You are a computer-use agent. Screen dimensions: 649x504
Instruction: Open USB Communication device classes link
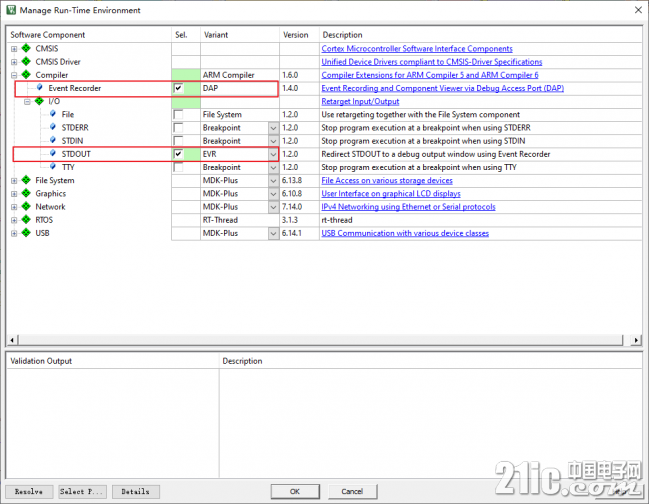tap(405, 233)
